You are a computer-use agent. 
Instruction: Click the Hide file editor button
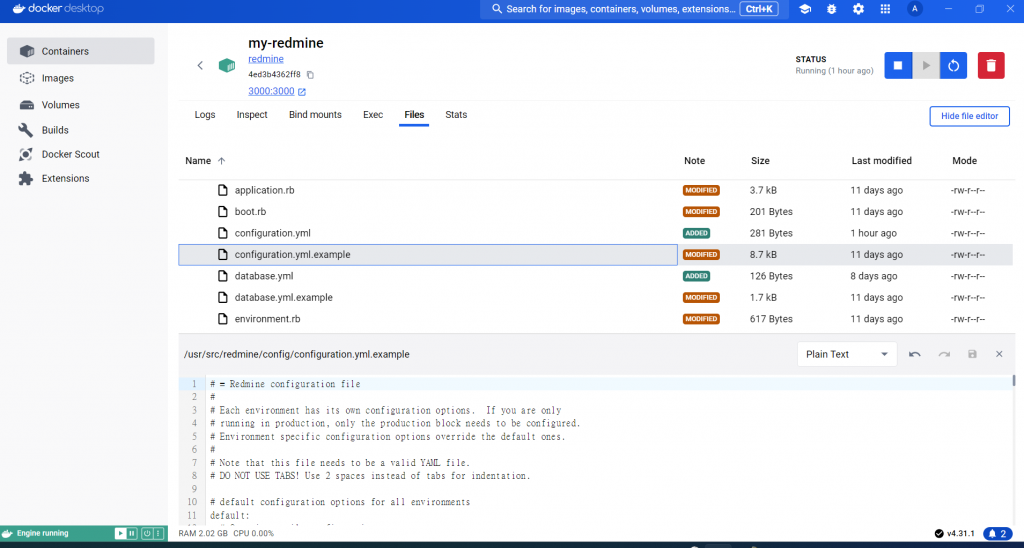click(969, 116)
